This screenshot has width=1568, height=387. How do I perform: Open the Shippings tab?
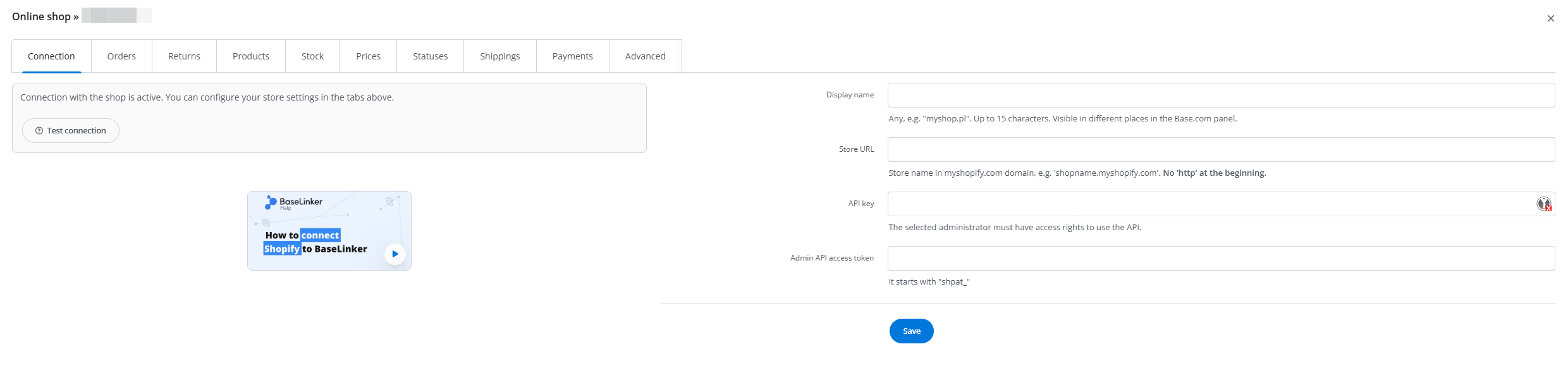[499, 56]
